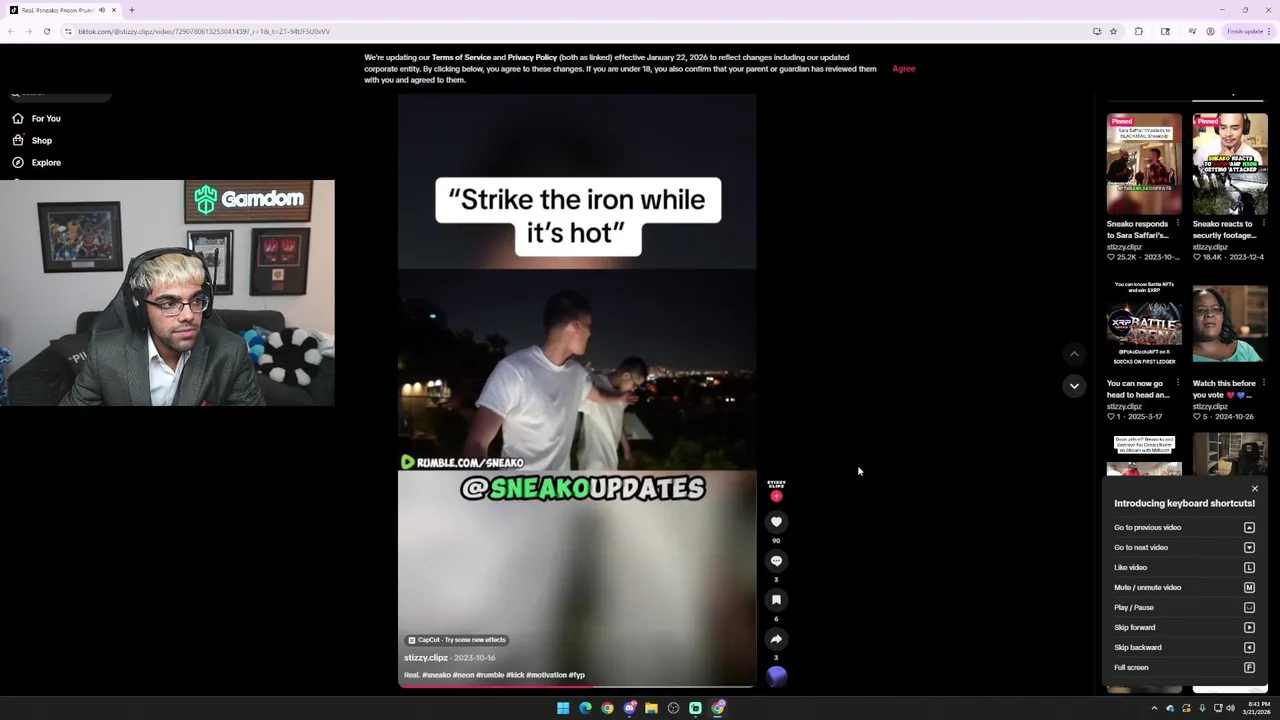Open For You feed in sidebar

point(37,118)
